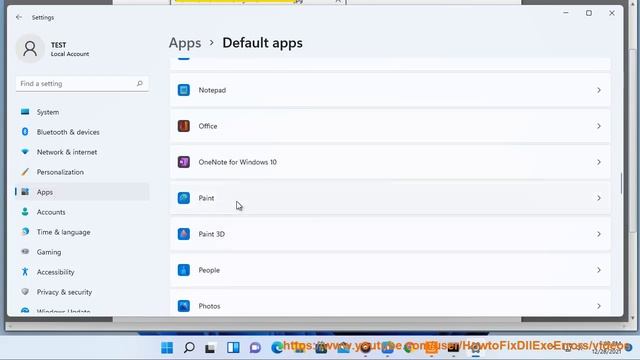Click the Find a setting search box
Image resolution: width=640 pixels, height=360 pixels.
(x=82, y=84)
